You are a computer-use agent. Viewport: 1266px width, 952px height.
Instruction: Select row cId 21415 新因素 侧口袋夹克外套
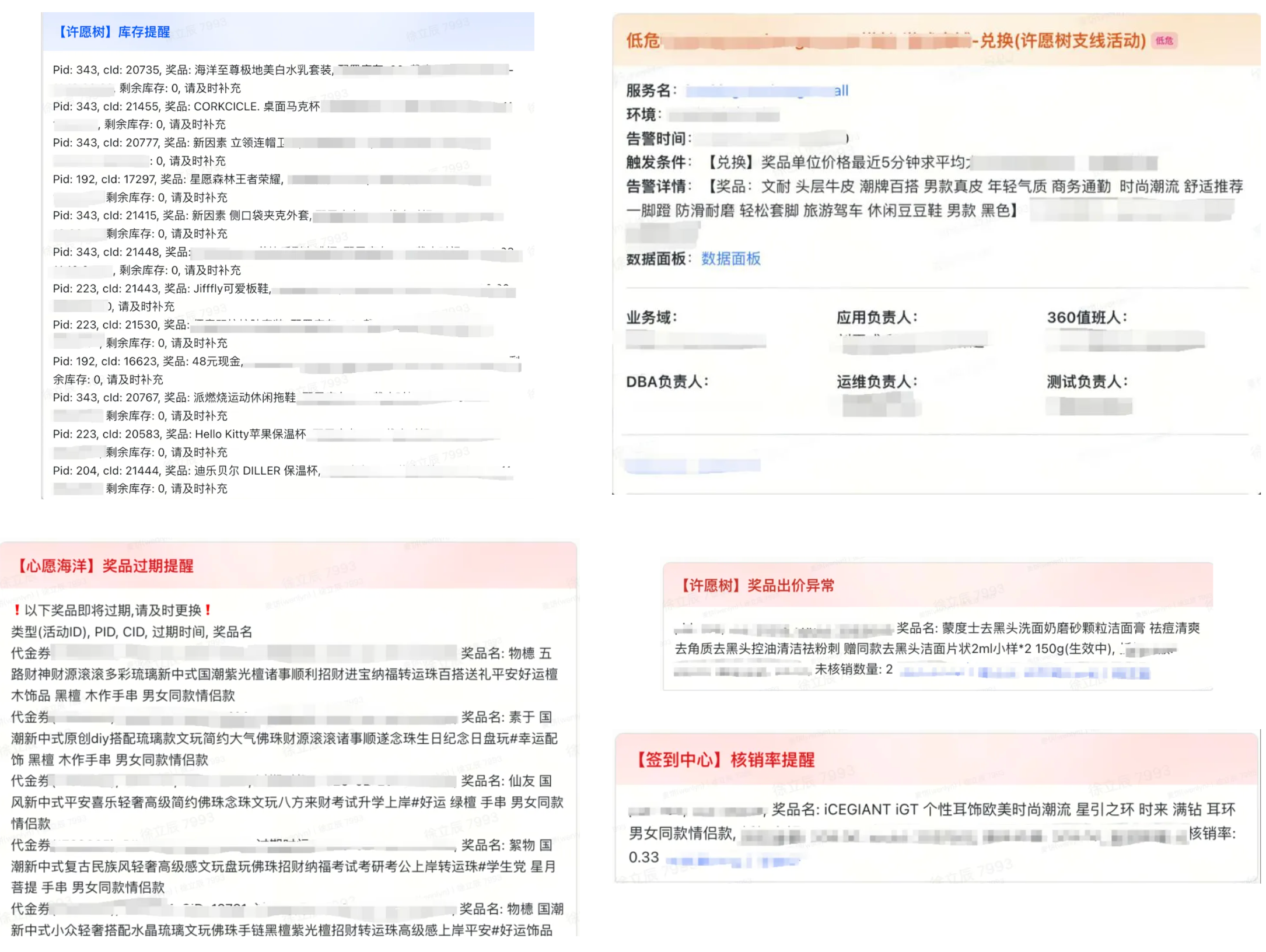click(x=277, y=224)
